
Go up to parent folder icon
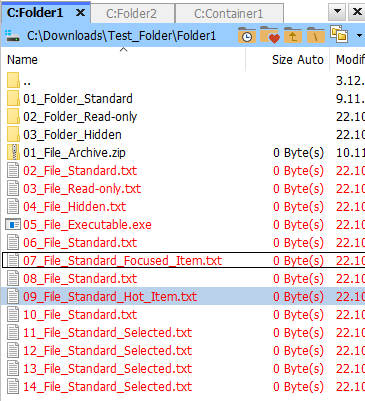tap(293, 35)
